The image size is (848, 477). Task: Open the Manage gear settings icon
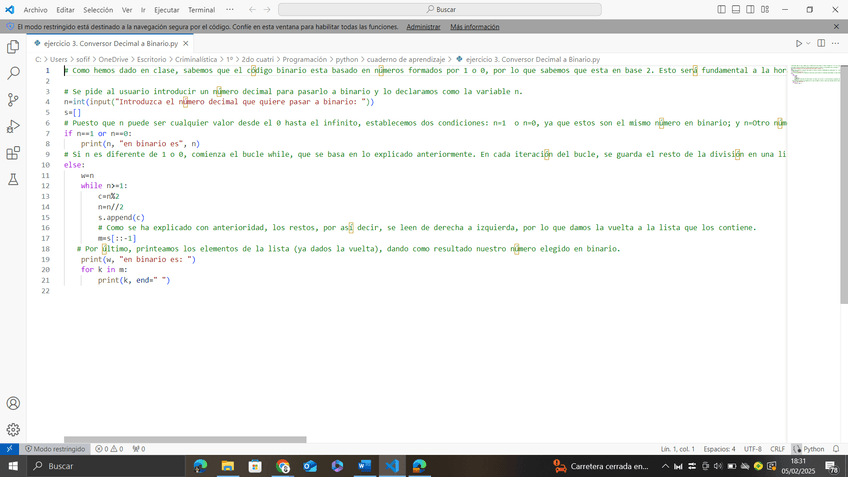coord(13,429)
